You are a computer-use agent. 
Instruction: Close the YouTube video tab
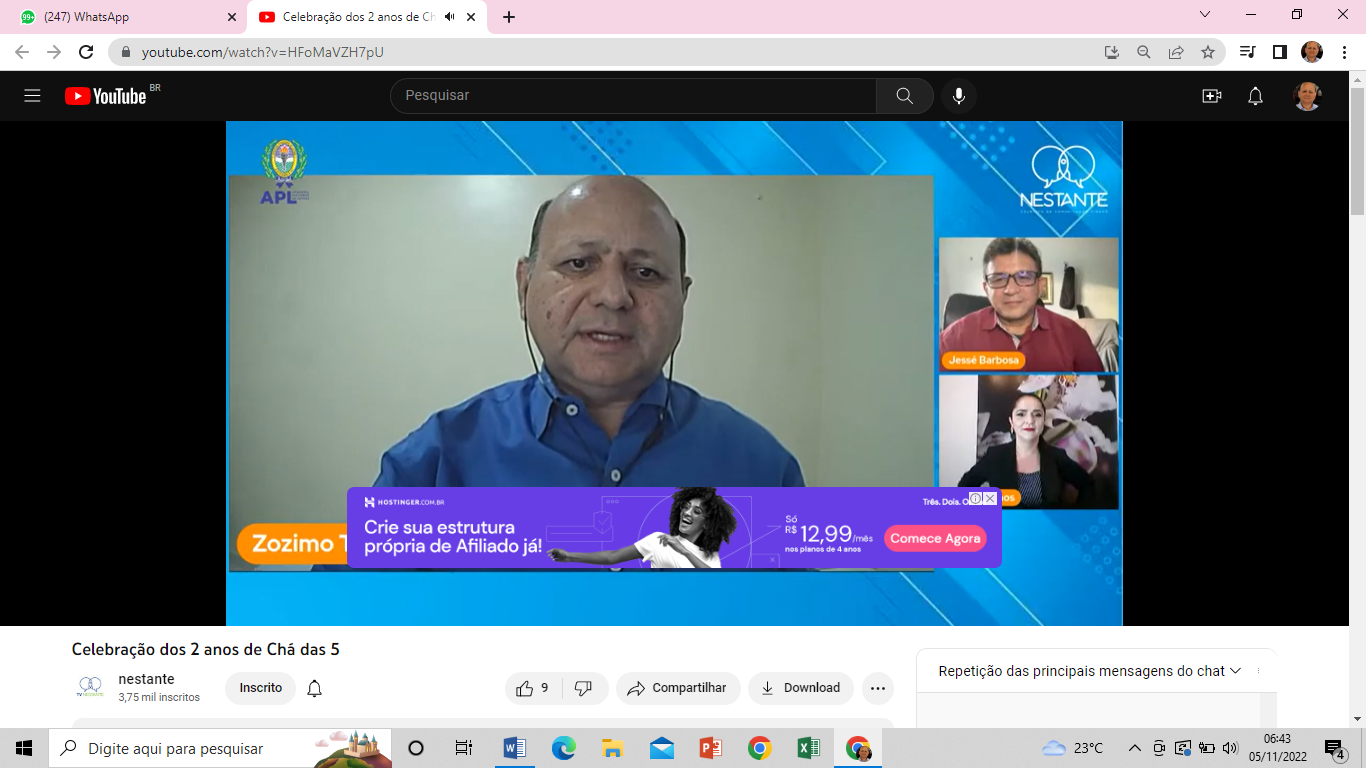[471, 17]
